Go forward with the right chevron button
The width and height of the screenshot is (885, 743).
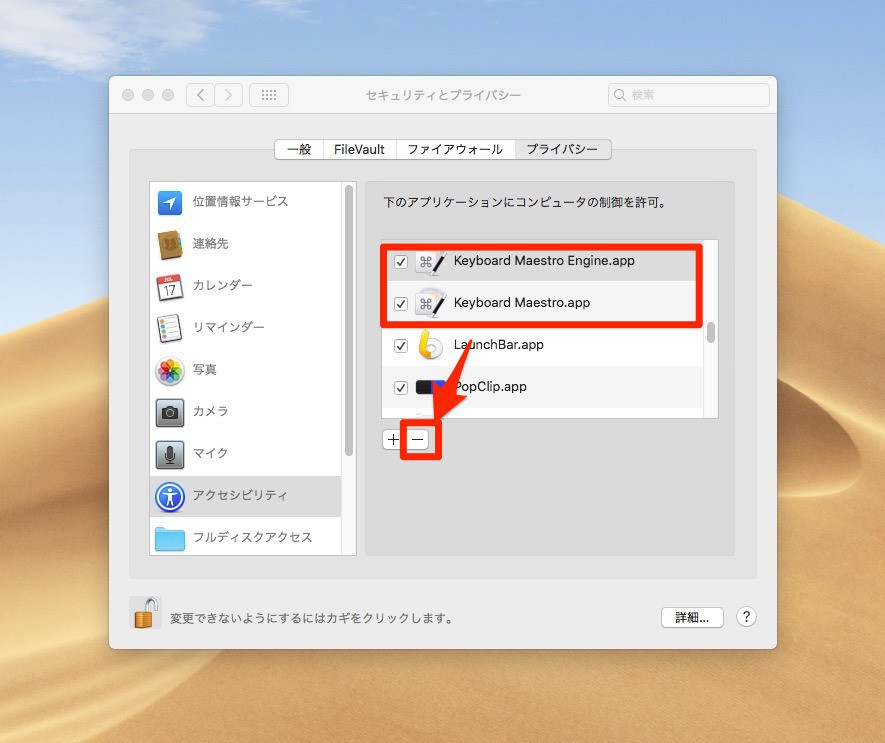tap(229, 95)
